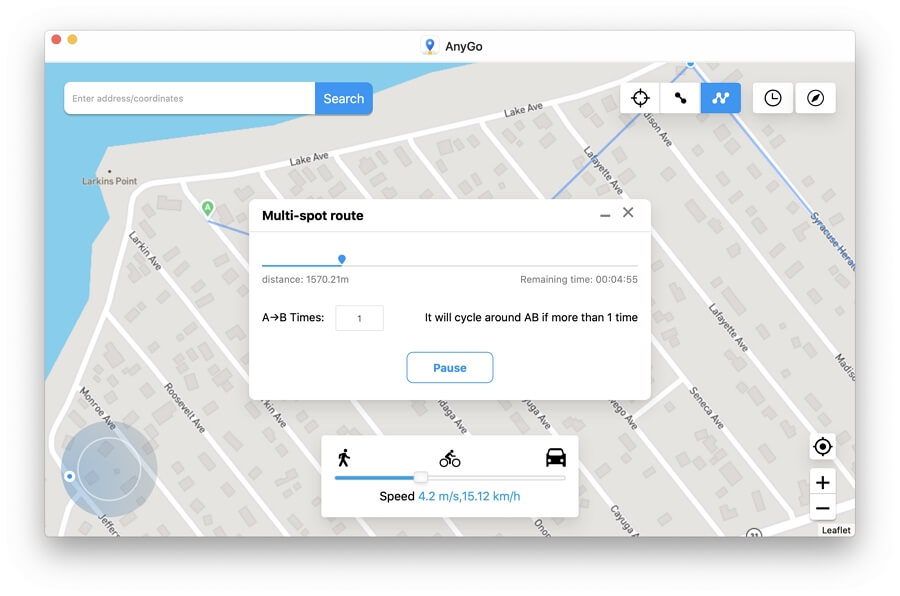Screen dimensions: 900x596
Task: Open the history records clock icon
Action: 773,98
